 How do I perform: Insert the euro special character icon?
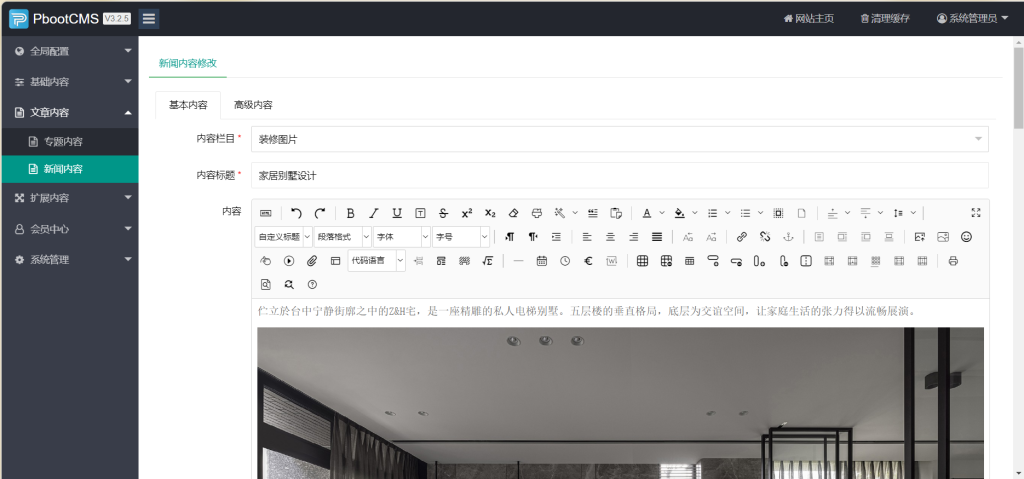[588, 261]
